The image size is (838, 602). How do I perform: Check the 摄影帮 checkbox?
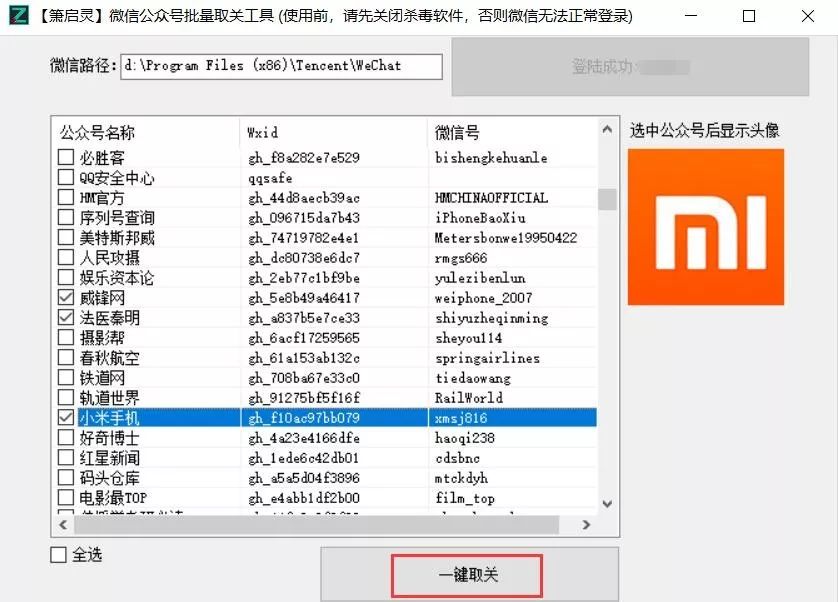coord(66,337)
